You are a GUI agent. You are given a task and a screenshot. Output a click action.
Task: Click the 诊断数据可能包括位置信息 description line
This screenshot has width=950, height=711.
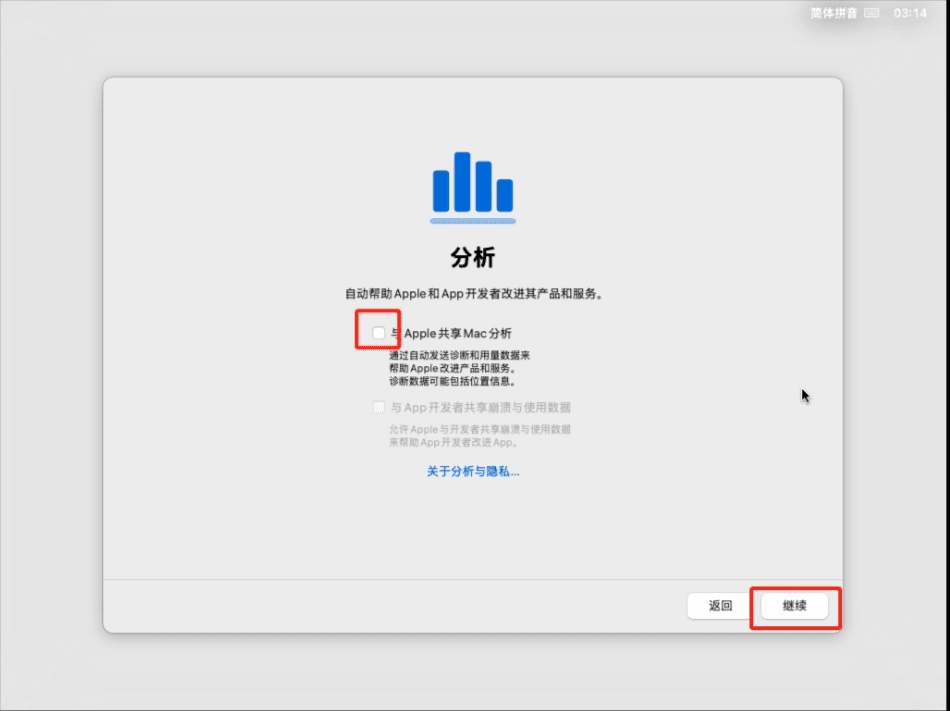coord(452,381)
